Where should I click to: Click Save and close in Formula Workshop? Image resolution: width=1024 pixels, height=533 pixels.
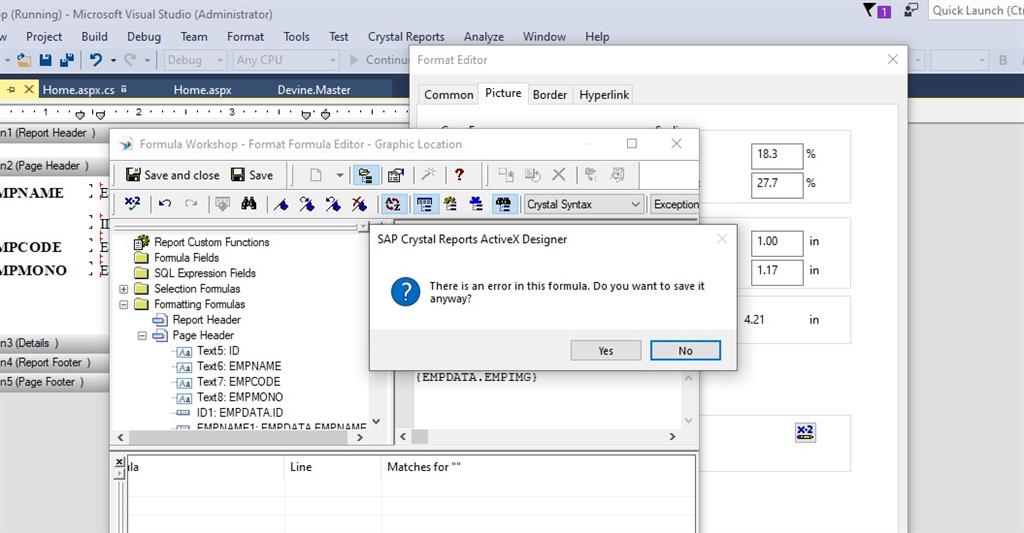(x=172, y=175)
